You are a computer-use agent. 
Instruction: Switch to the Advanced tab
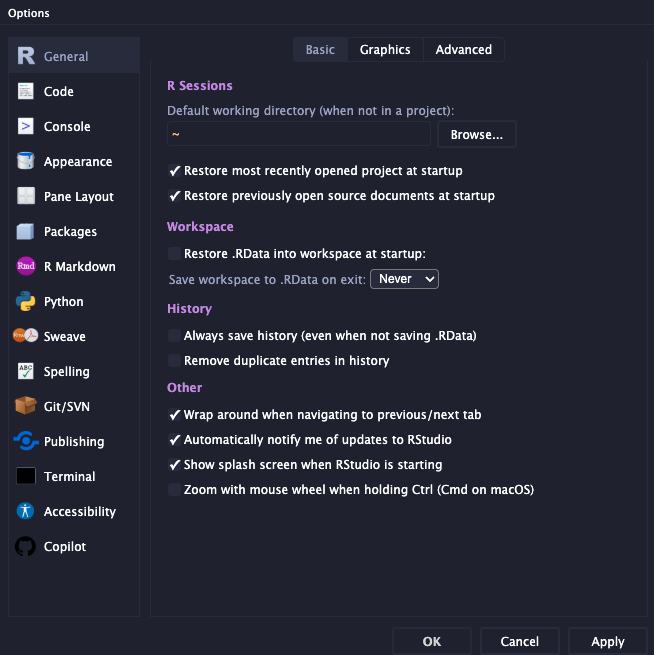463,50
